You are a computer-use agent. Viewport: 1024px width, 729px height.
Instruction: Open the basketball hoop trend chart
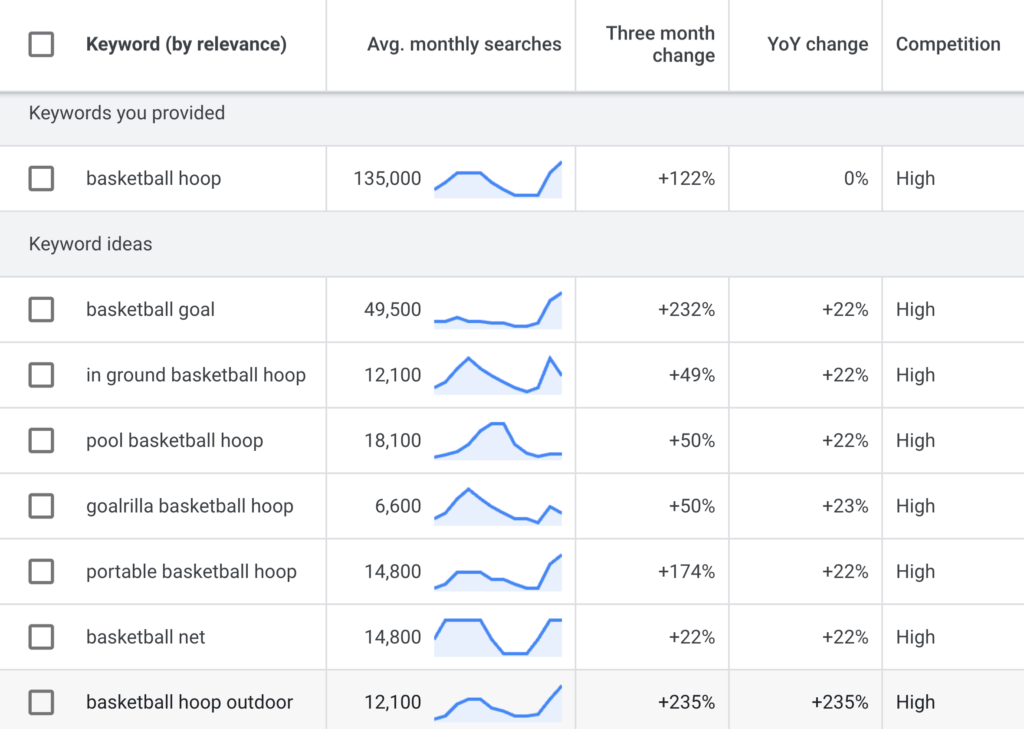click(x=498, y=178)
